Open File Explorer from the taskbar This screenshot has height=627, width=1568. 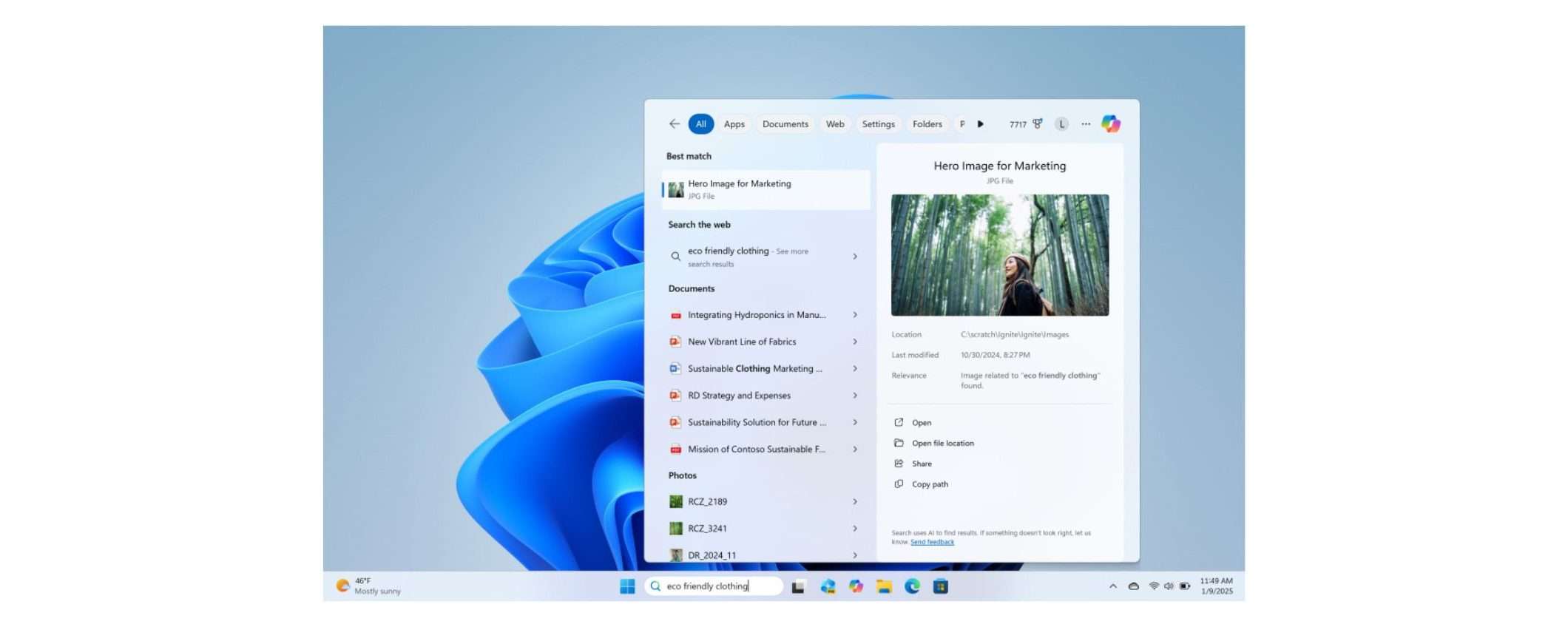click(884, 586)
